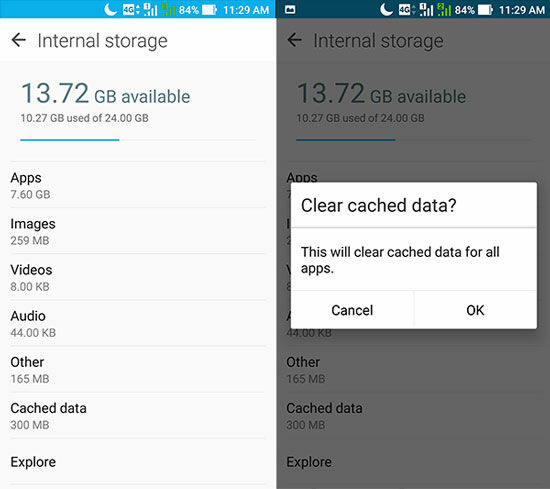Open the Images 259 MB entry
Image resolution: width=550 pixels, height=489 pixels.
[138, 231]
